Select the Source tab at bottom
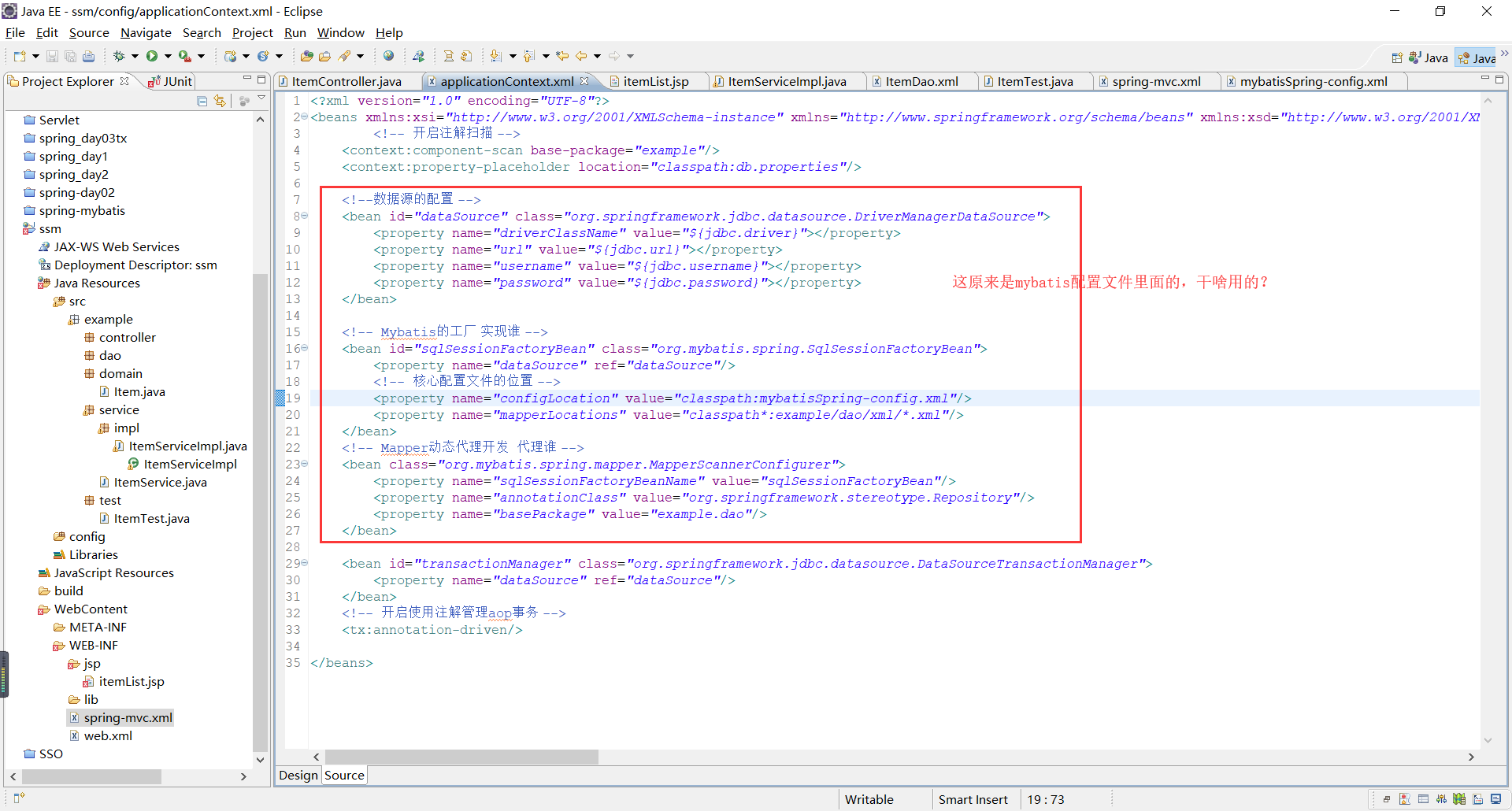This screenshot has height=811, width=1512. (x=344, y=776)
